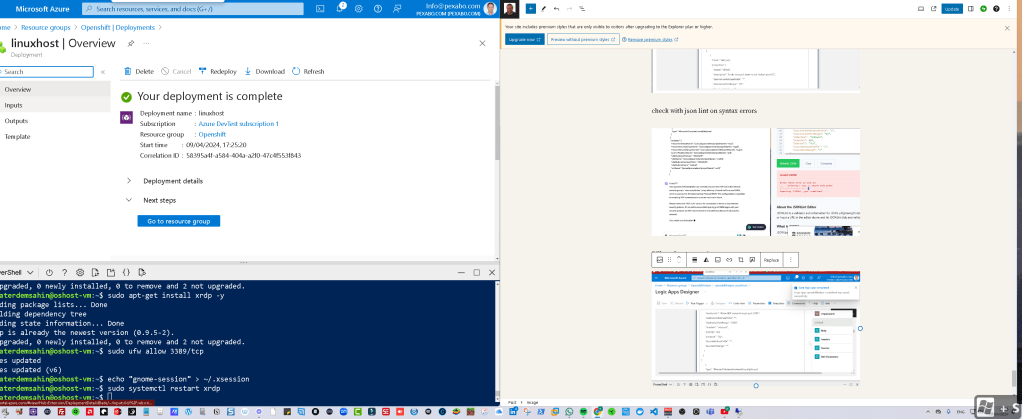Viewport: 1022px width, 419px height.
Task: Select the json lint screenshot image
Action: point(756,182)
